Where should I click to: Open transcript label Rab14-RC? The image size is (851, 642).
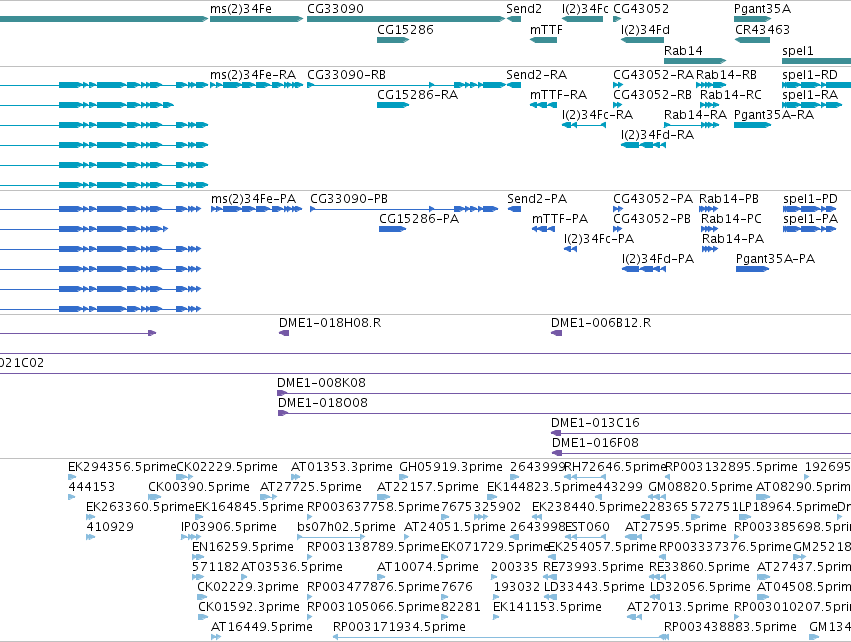[731, 94]
